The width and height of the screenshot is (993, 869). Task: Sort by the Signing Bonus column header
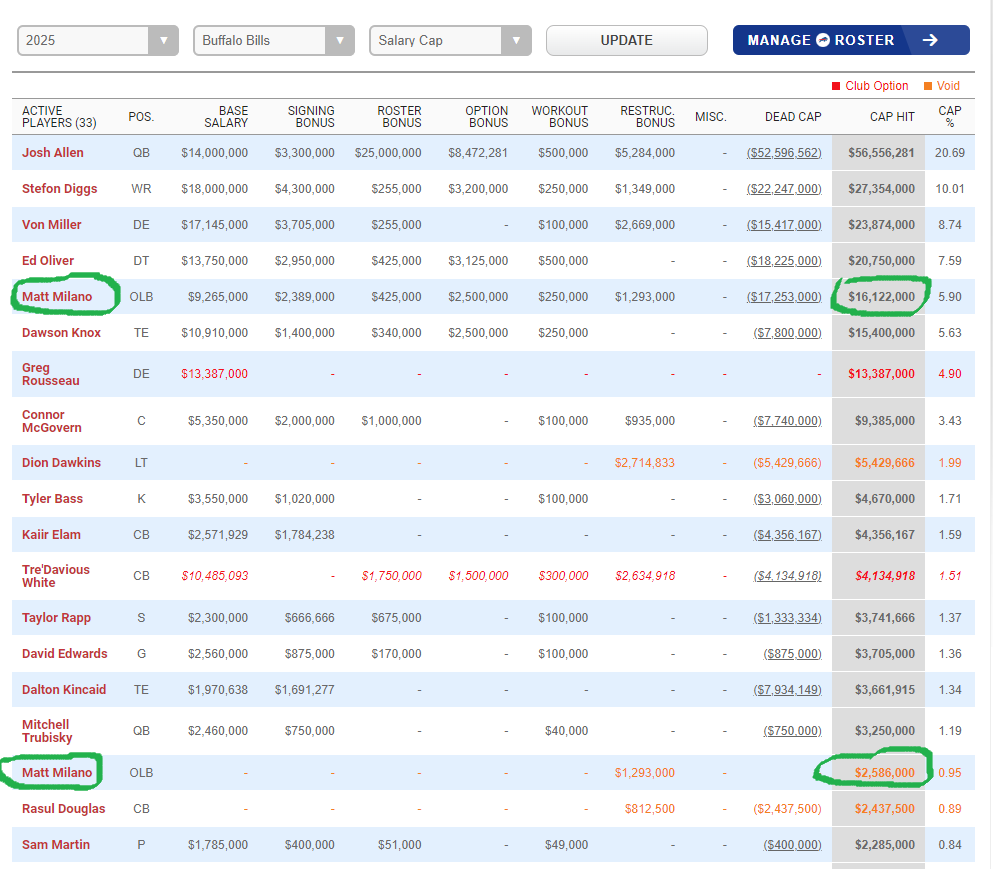311,117
